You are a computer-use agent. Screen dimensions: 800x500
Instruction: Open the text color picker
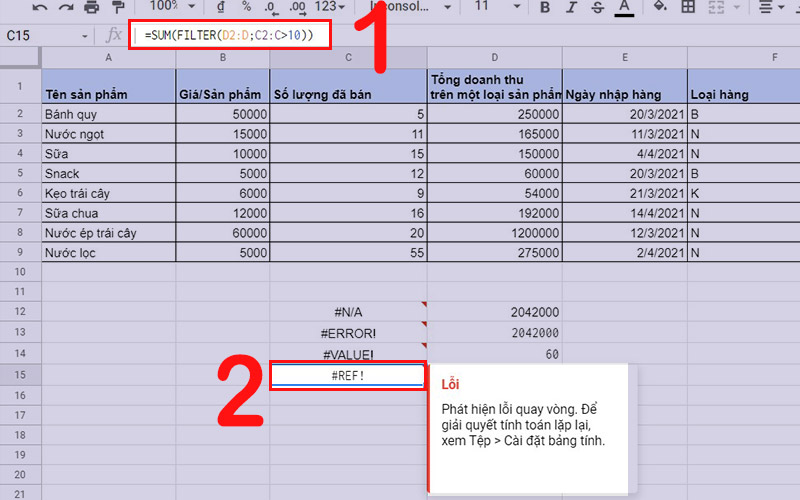pyautogui.click(x=624, y=7)
